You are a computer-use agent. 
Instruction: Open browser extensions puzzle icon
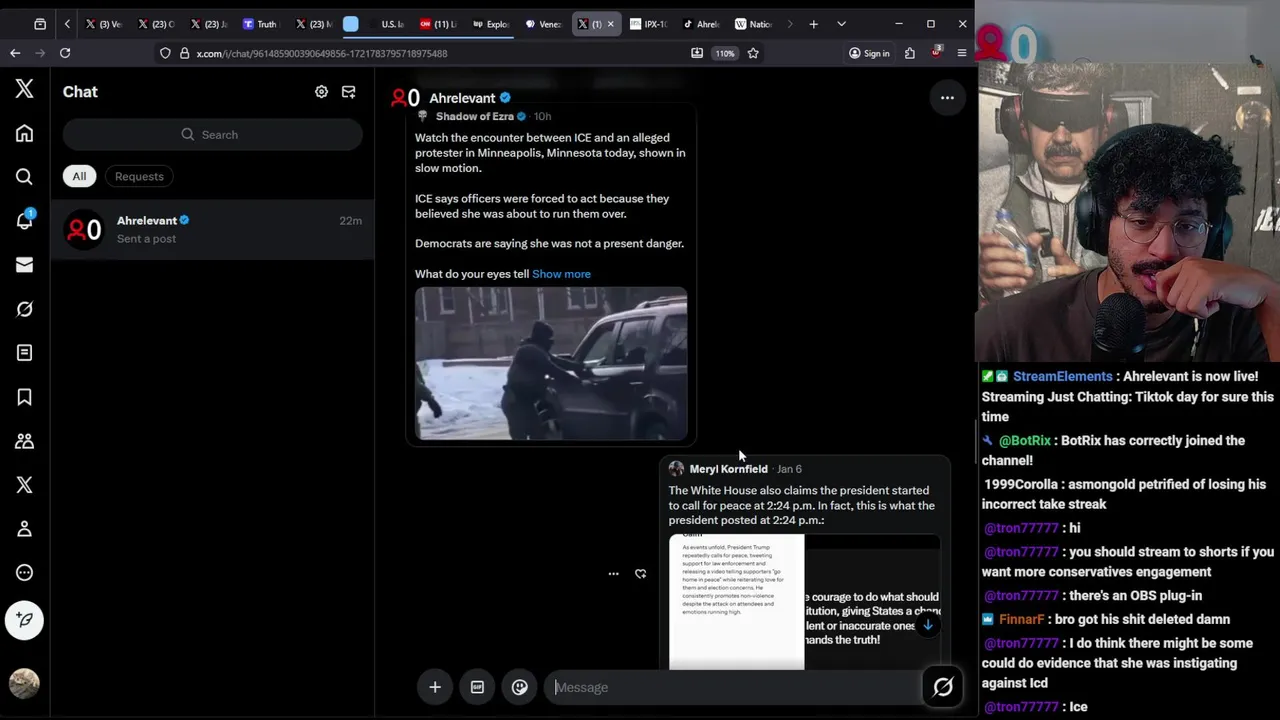click(x=909, y=53)
